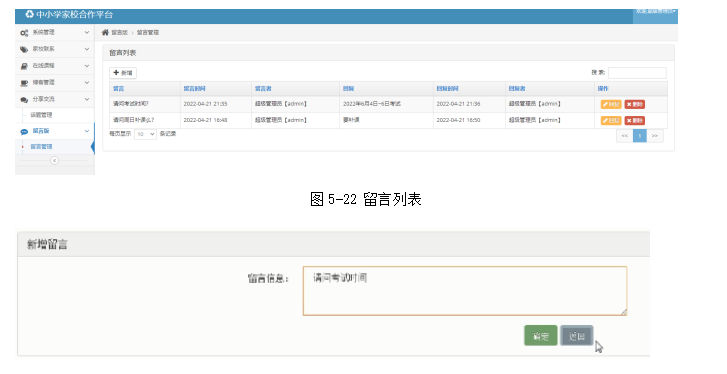Click the 分享交流 chat bubbles icon
This screenshot has height=374, width=727.
24,100
